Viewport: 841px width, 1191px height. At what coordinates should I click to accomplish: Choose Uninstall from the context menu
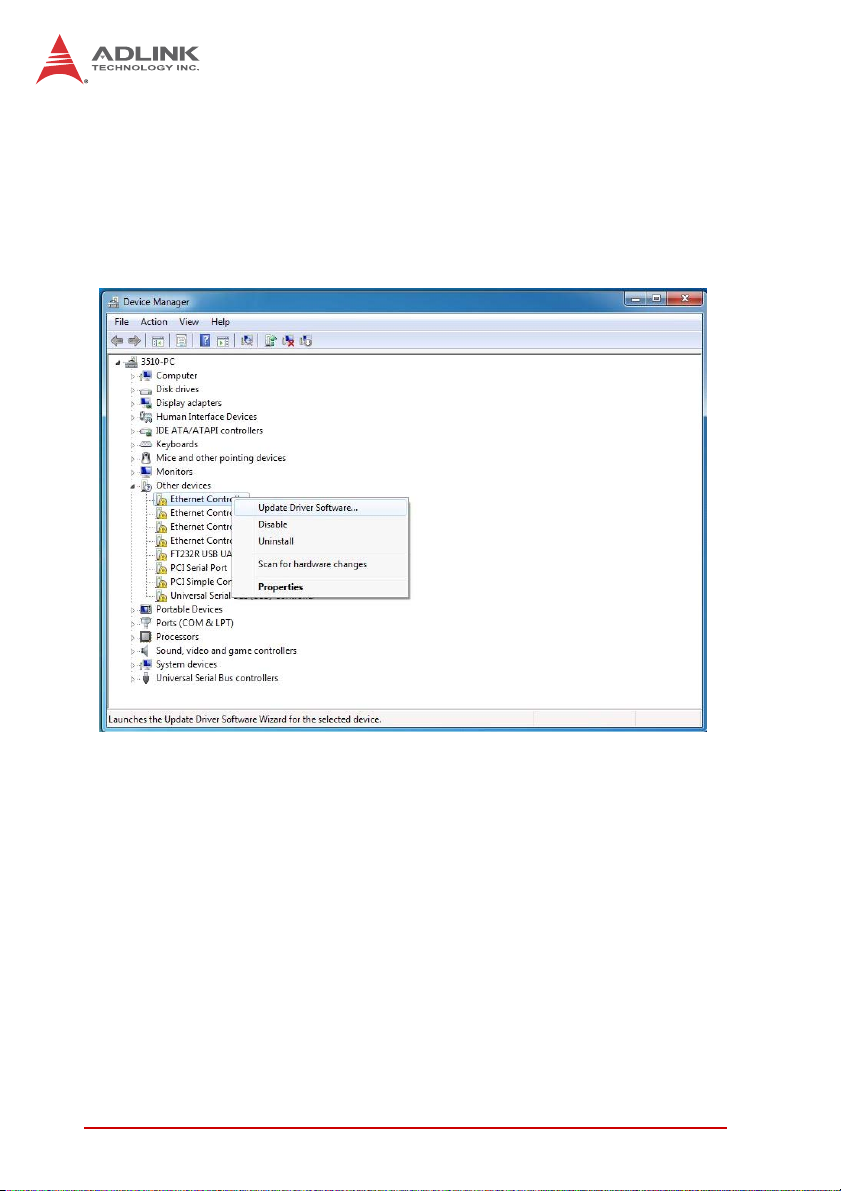coord(320,542)
